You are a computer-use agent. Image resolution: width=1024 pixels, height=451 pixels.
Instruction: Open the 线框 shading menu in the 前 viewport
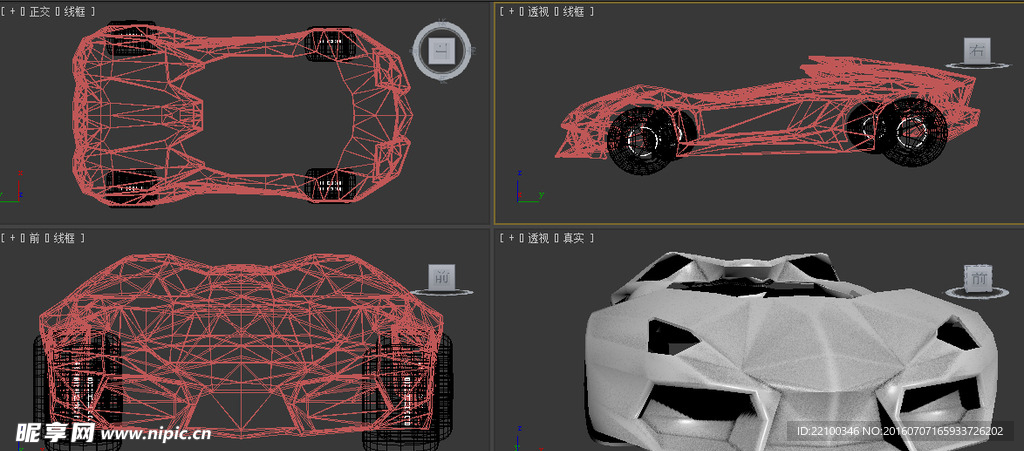[65, 238]
